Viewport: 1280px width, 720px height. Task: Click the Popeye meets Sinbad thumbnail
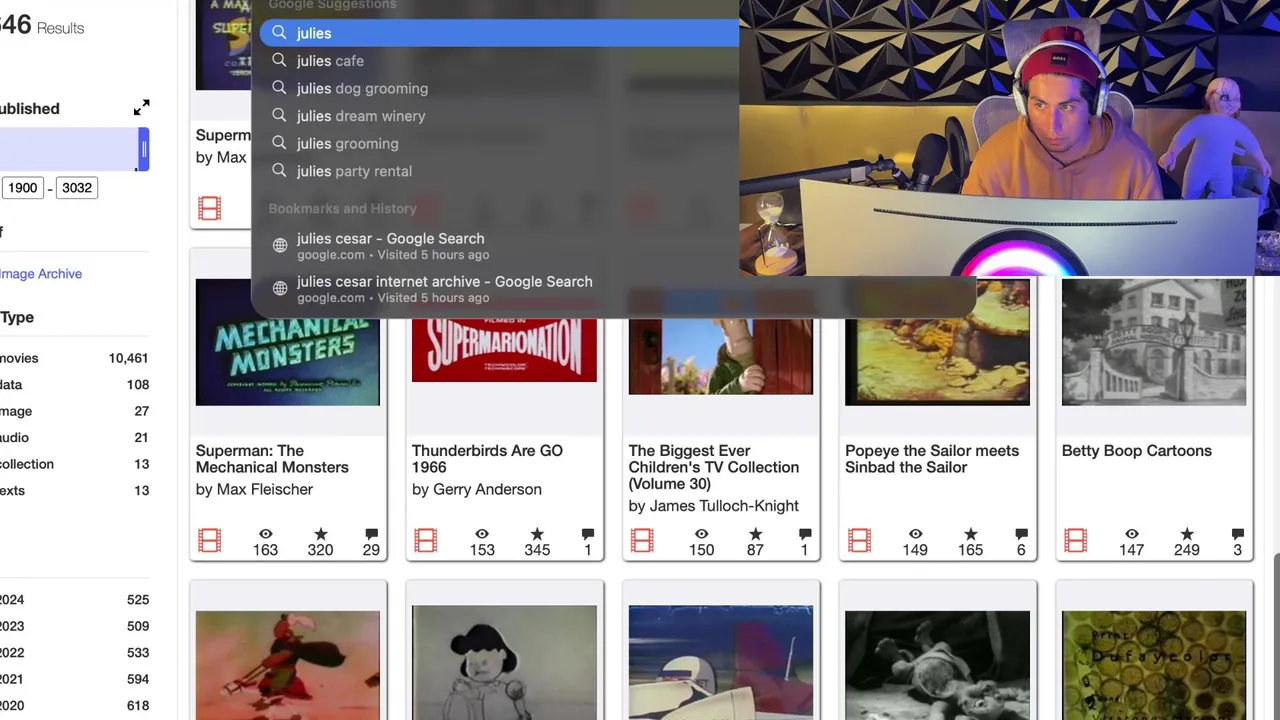[937, 342]
